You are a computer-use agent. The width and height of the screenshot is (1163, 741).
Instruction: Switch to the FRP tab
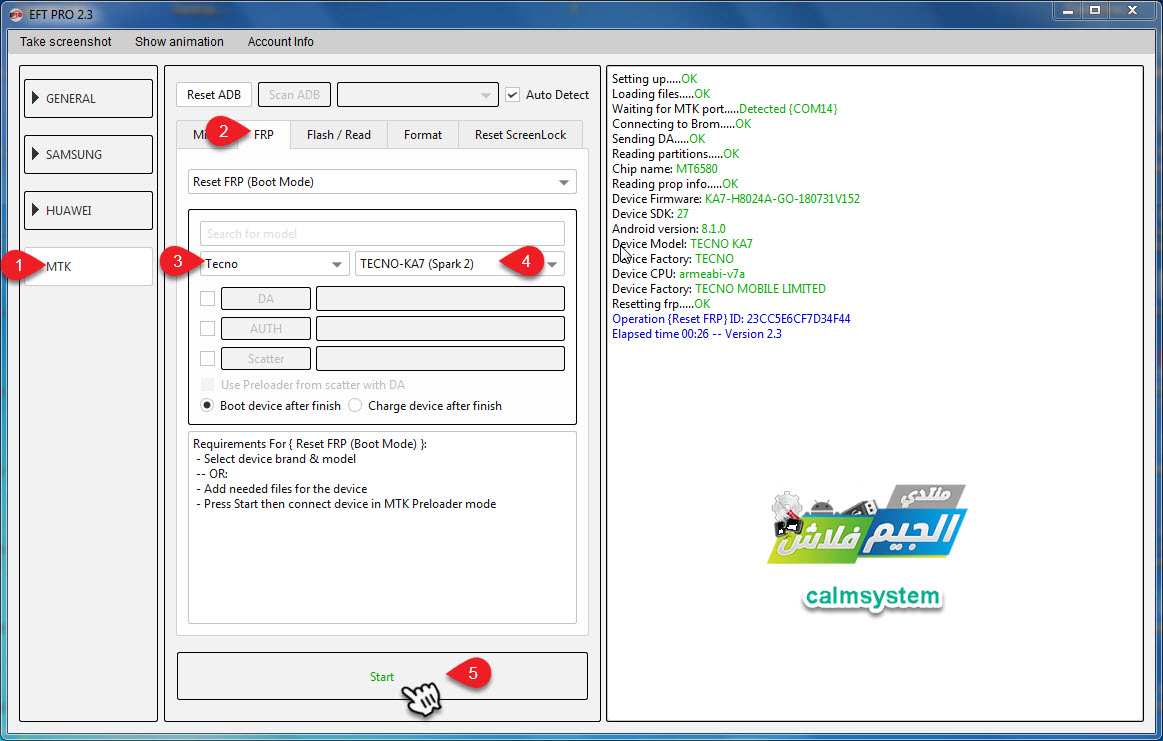263,134
